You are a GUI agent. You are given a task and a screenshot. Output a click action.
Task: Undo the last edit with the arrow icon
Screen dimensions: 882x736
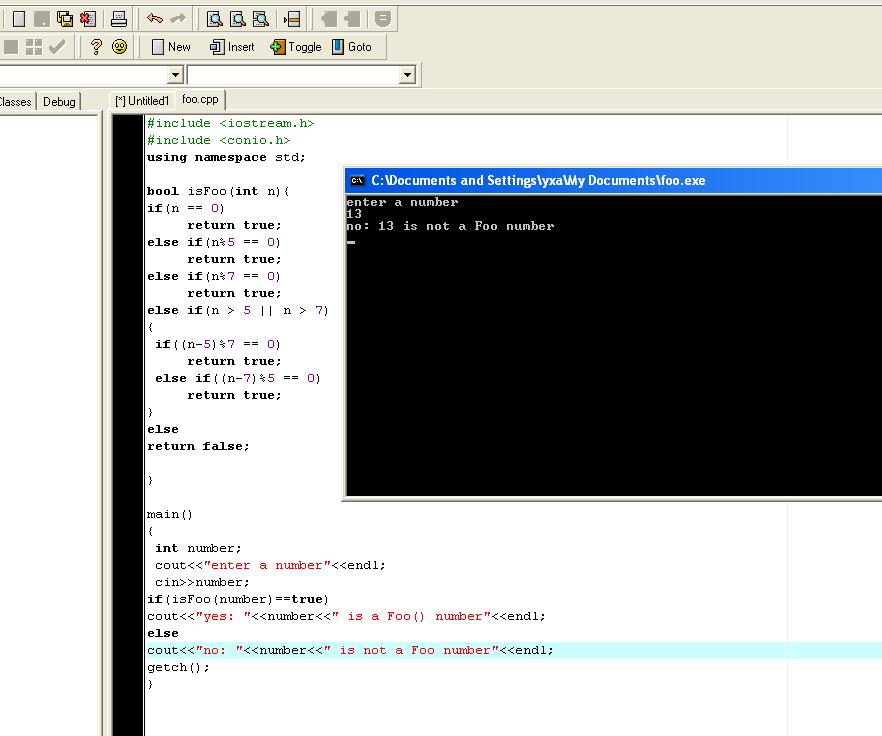coord(155,19)
